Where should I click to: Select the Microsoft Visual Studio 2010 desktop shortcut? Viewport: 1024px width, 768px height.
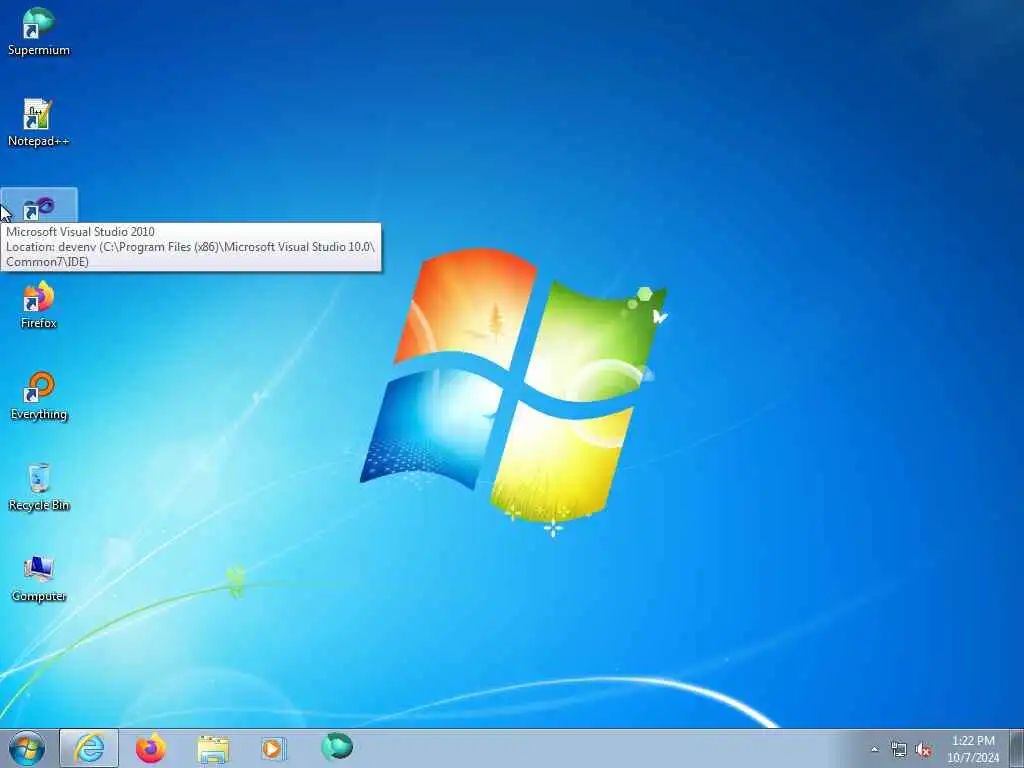39,208
